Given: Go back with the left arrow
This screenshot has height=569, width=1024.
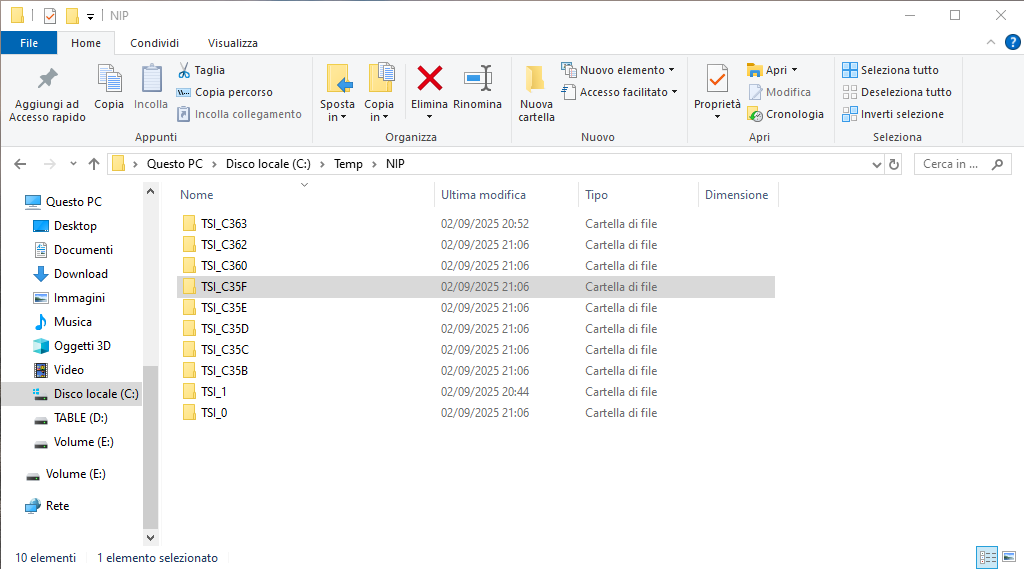Looking at the screenshot, I should [20, 164].
